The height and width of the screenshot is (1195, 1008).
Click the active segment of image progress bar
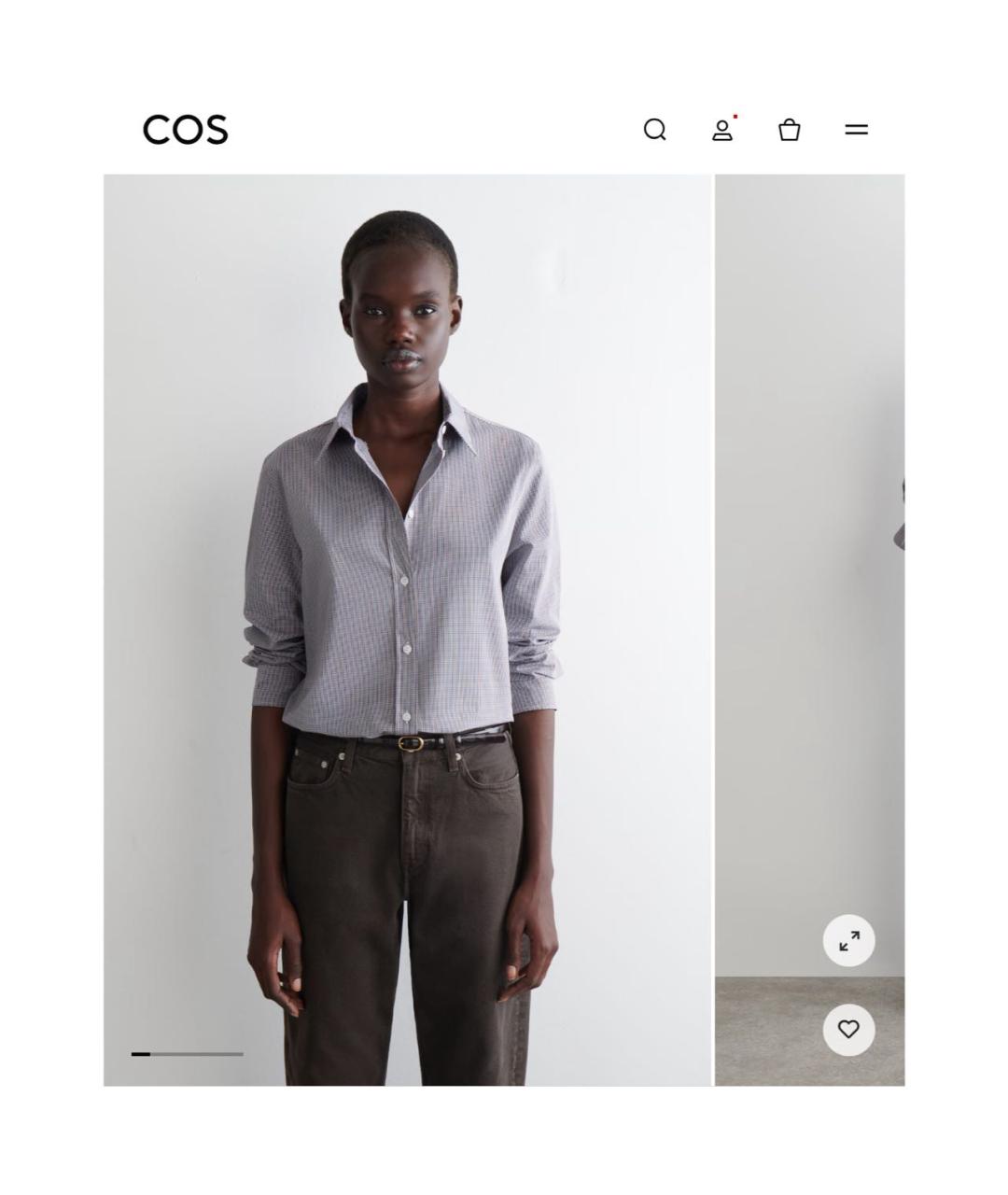tap(141, 1054)
